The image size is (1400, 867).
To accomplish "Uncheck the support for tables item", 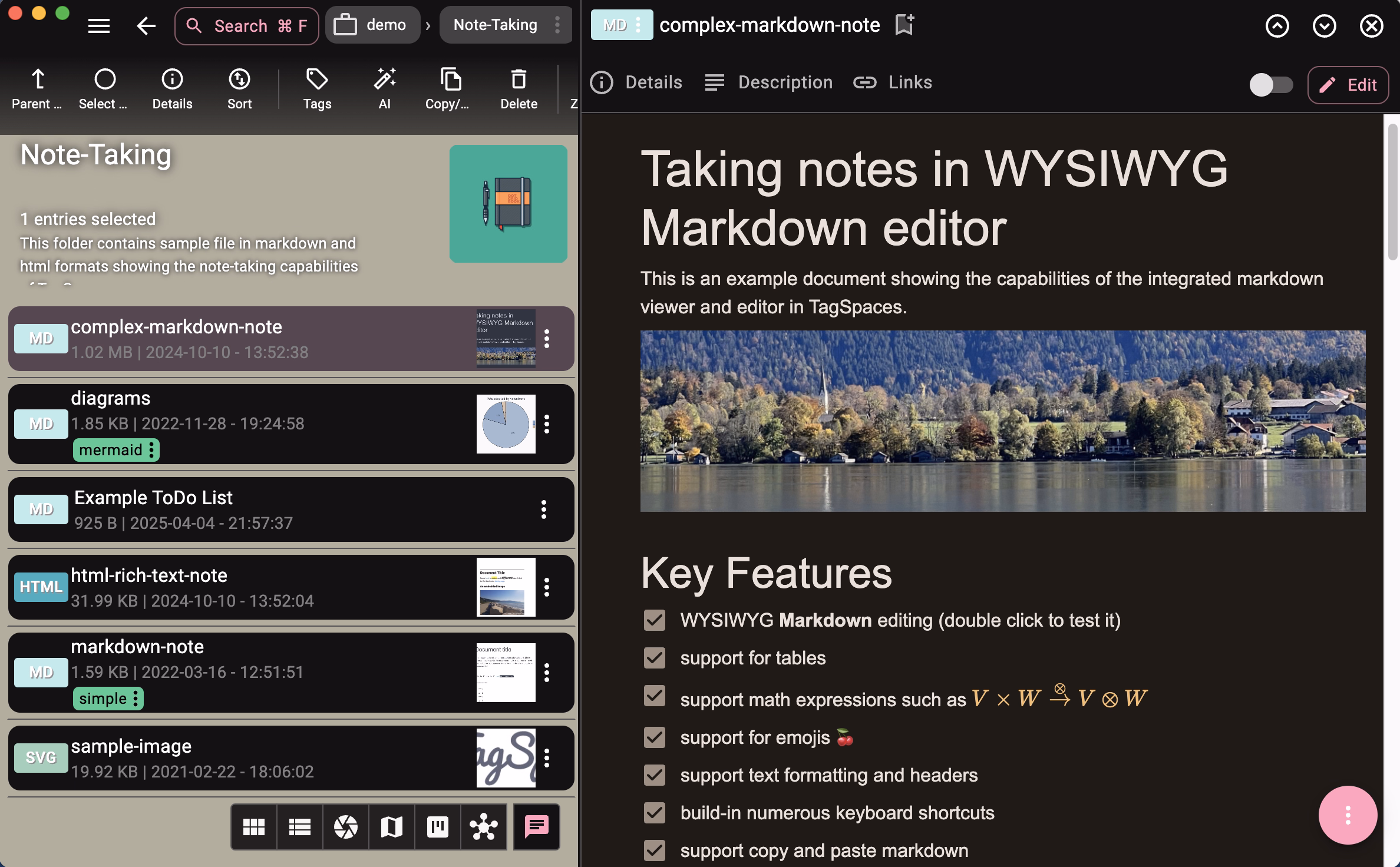I will point(654,658).
